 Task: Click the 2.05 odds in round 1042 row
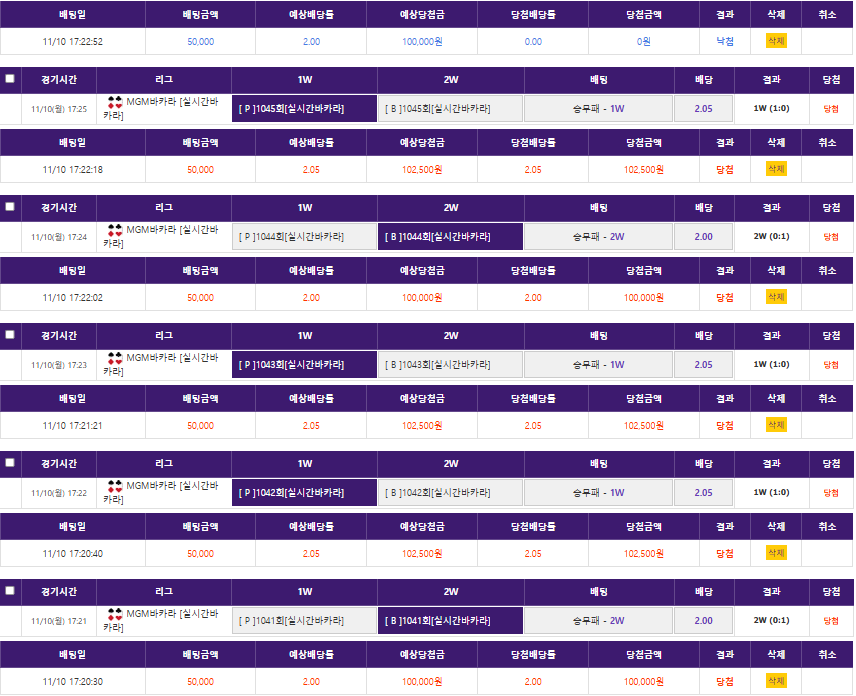(x=703, y=493)
